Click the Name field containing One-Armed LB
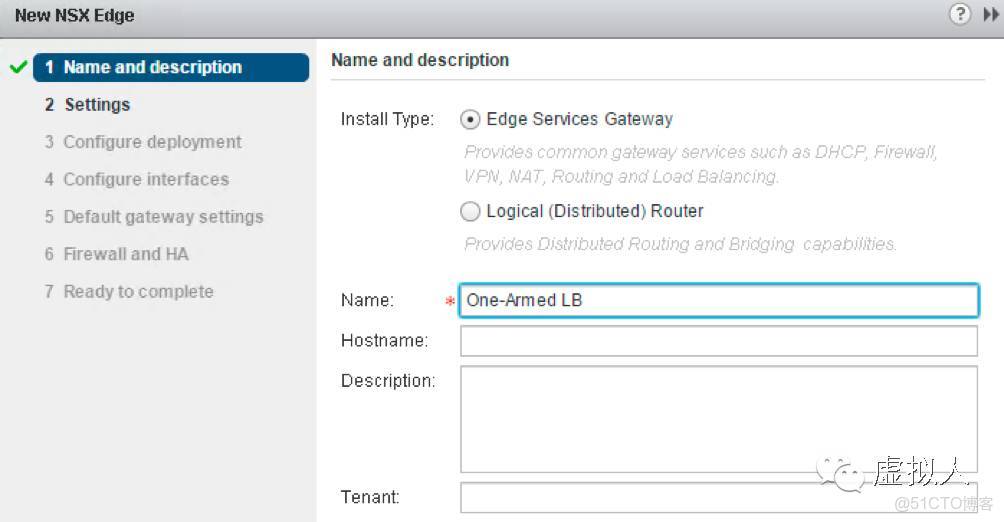Image resolution: width=1004 pixels, height=522 pixels. tap(718, 301)
